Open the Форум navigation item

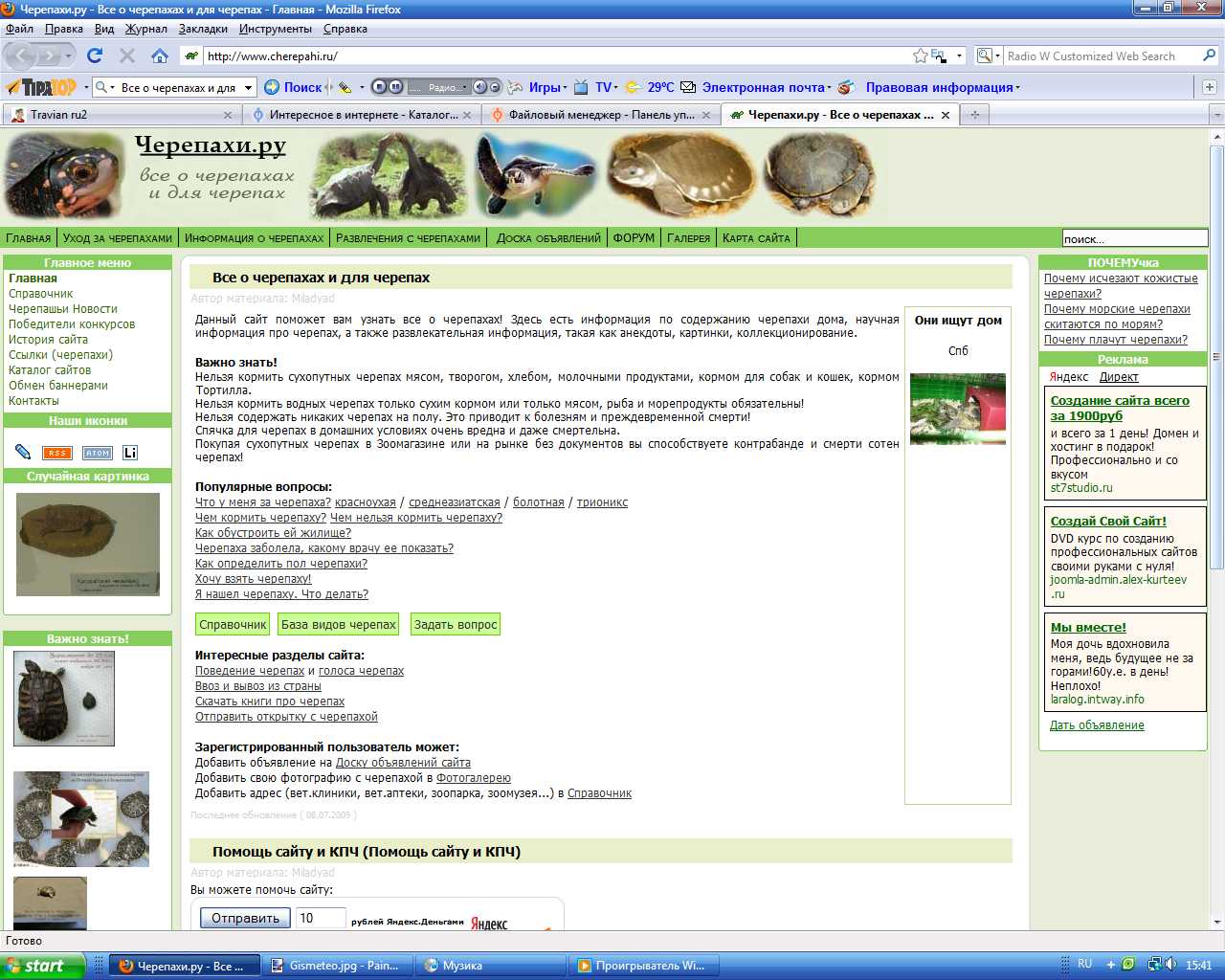[634, 238]
